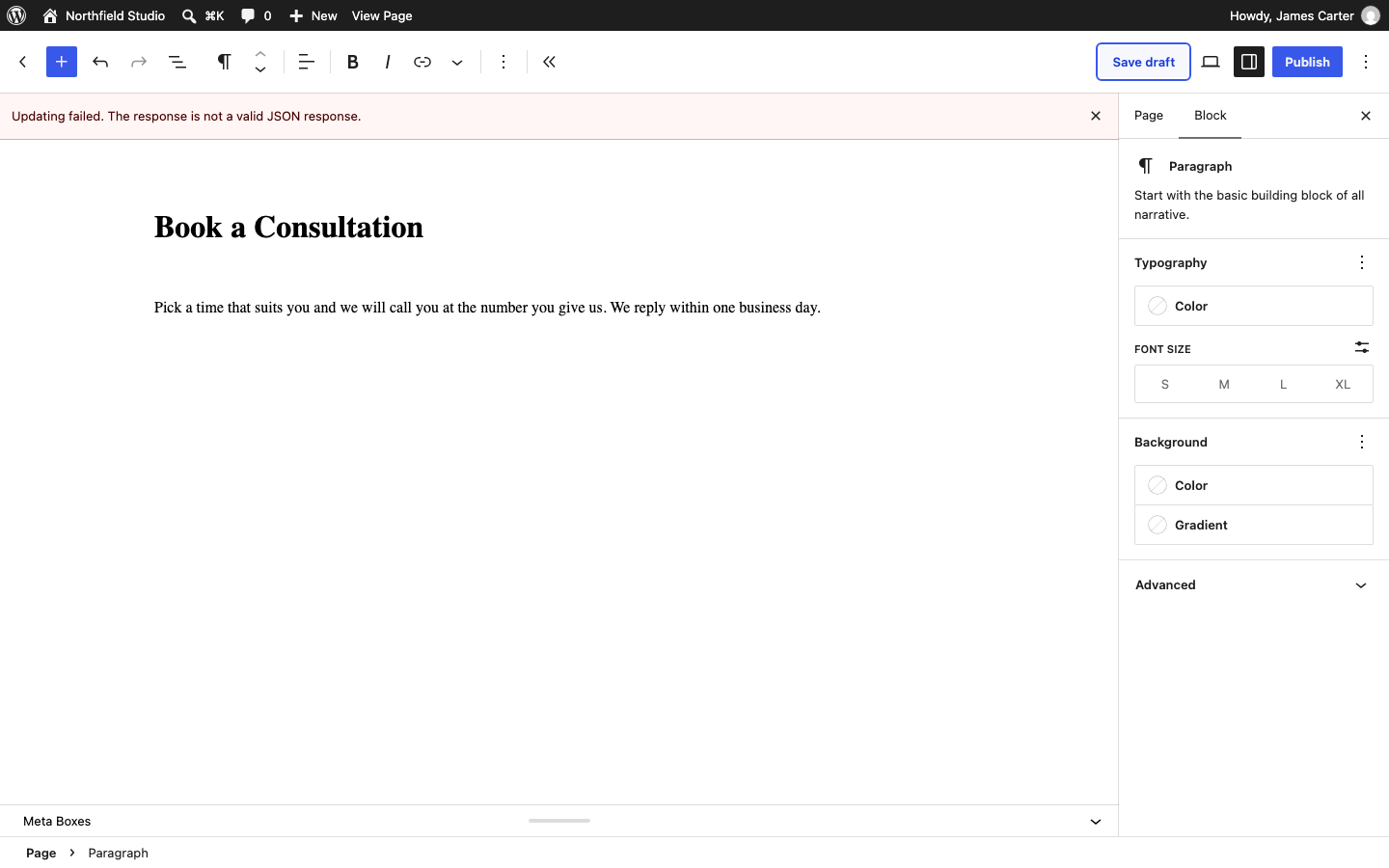Select font size L
The image size is (1389, 868).
click(x=1284, y=384)
